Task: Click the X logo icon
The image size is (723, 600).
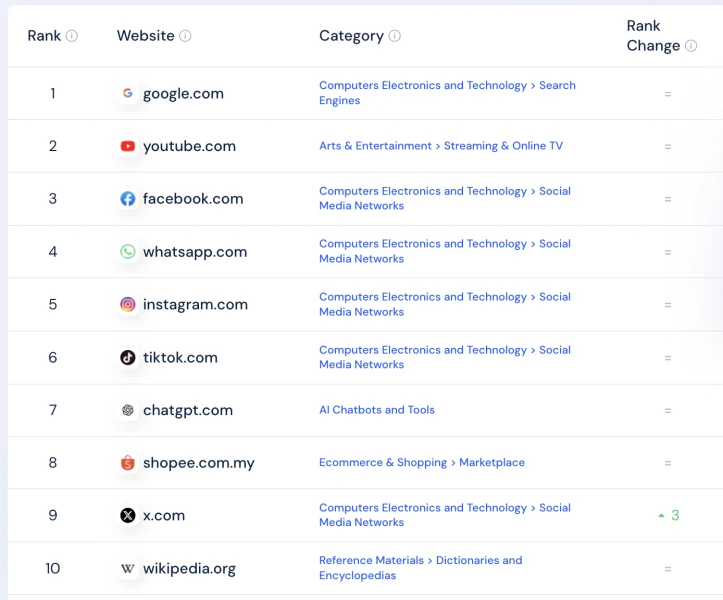Action: (x=128, y=515)
